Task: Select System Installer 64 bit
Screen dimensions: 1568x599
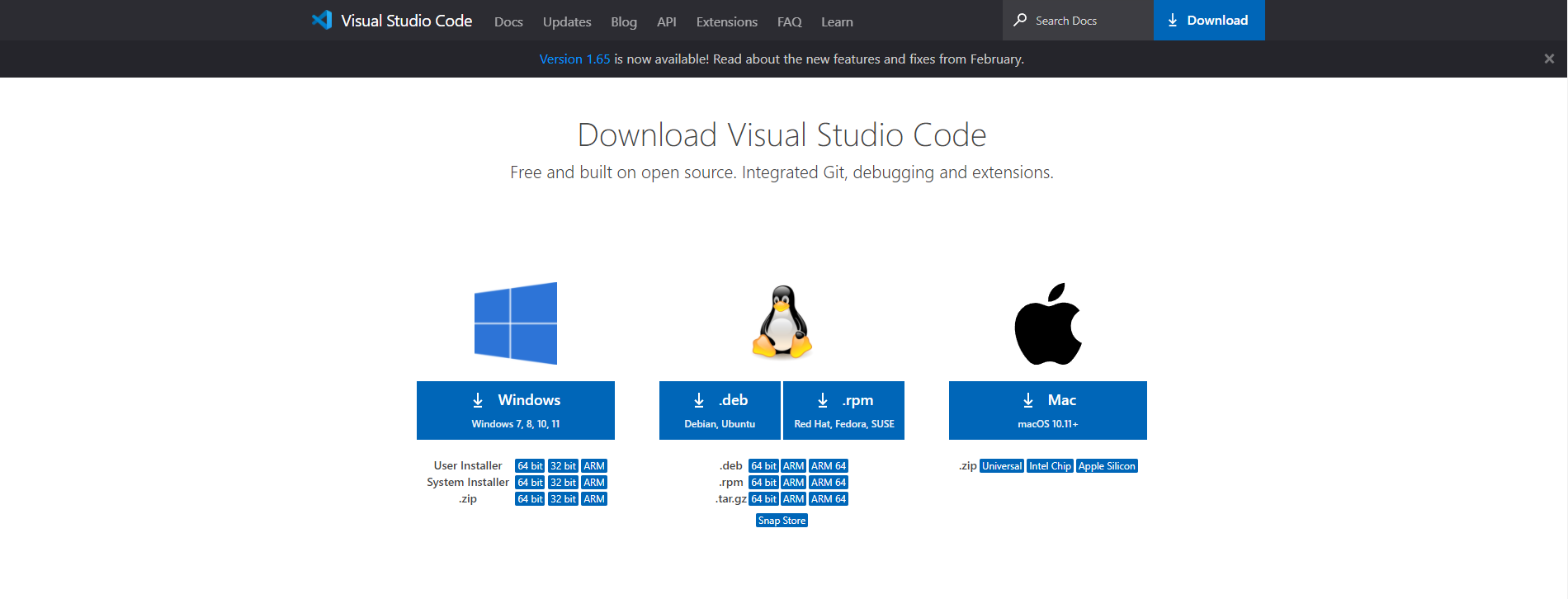Action: point(530,483)
